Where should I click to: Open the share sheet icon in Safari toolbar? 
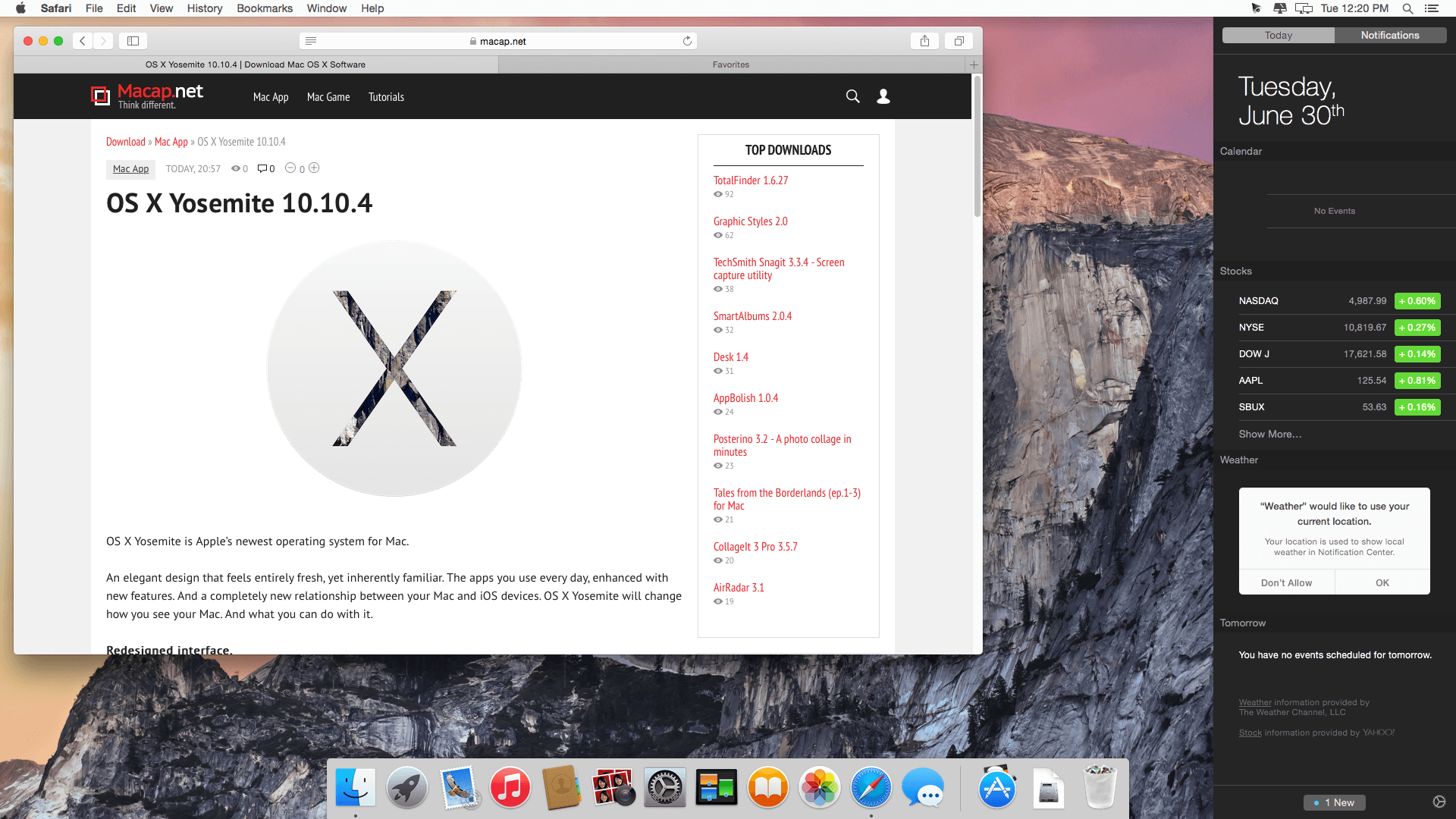coord(924,41)
